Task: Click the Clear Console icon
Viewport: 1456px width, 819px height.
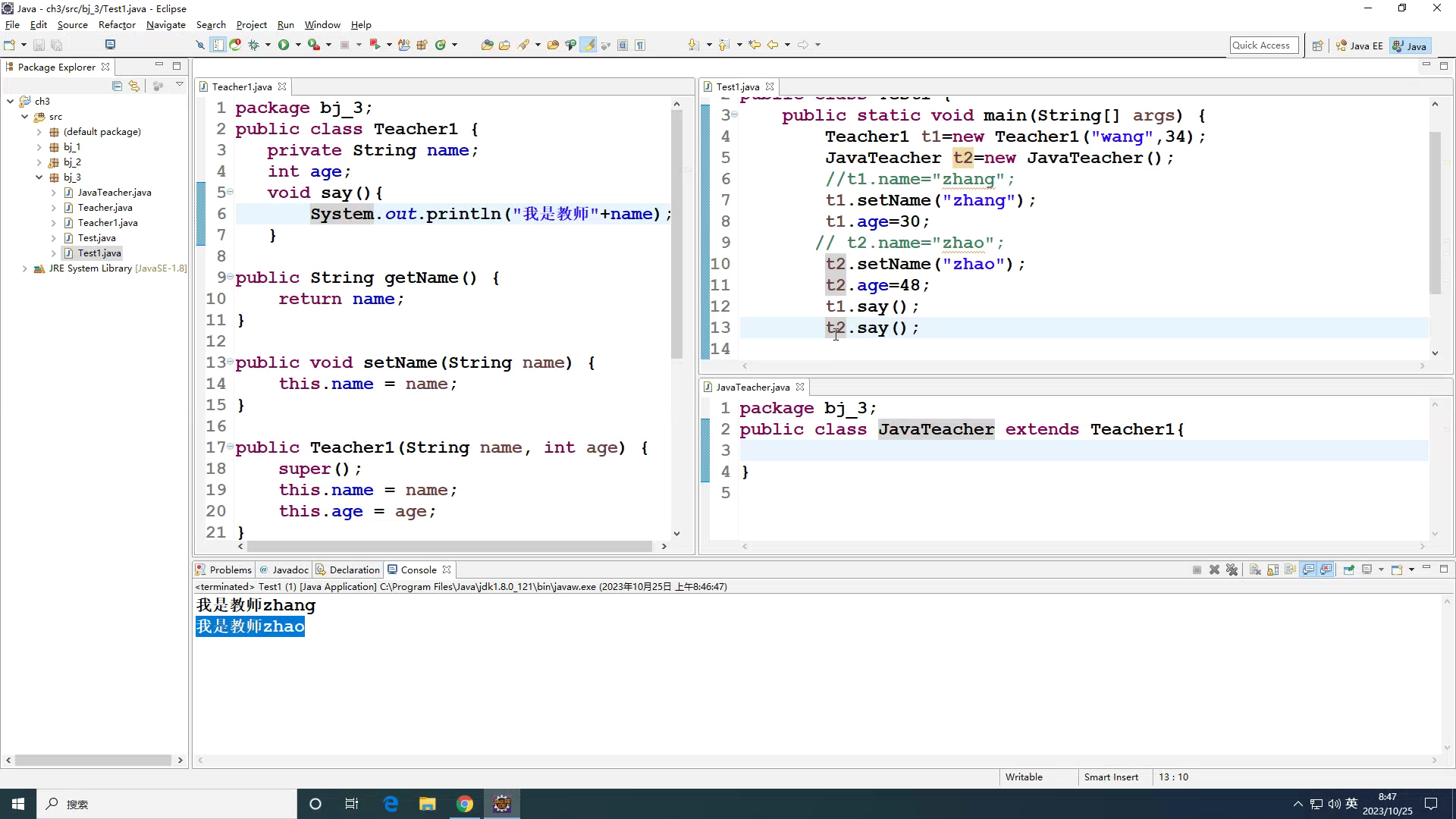Action: (1255, 570)
